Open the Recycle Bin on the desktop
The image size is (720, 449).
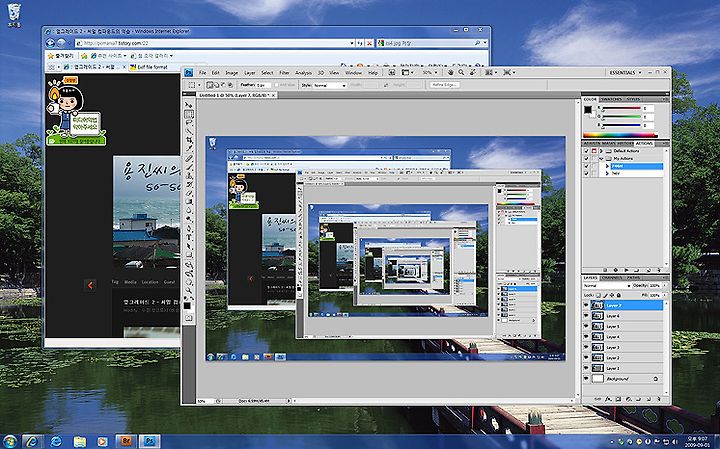[x=14, y=15]
